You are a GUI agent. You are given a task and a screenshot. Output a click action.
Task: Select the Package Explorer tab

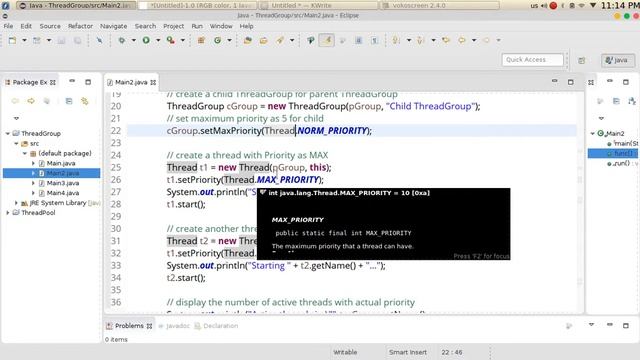point(30,82)
